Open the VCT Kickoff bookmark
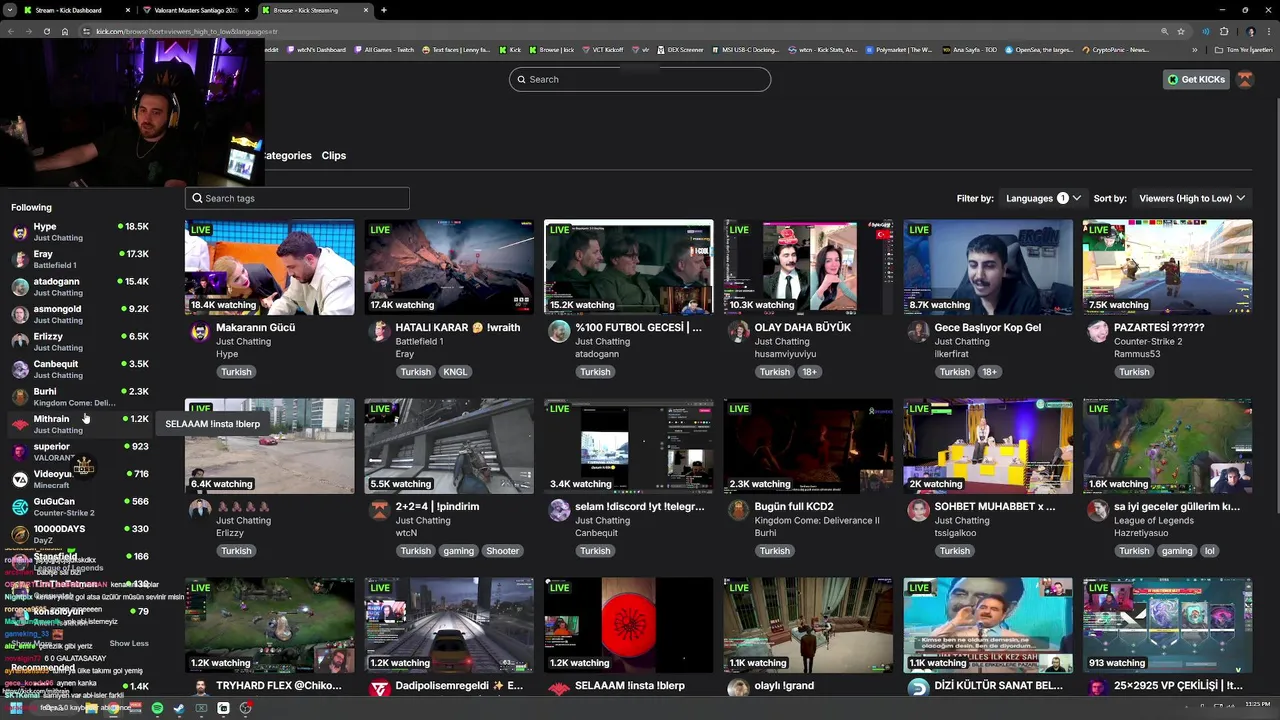1280x720 pixels. (602, 49)
